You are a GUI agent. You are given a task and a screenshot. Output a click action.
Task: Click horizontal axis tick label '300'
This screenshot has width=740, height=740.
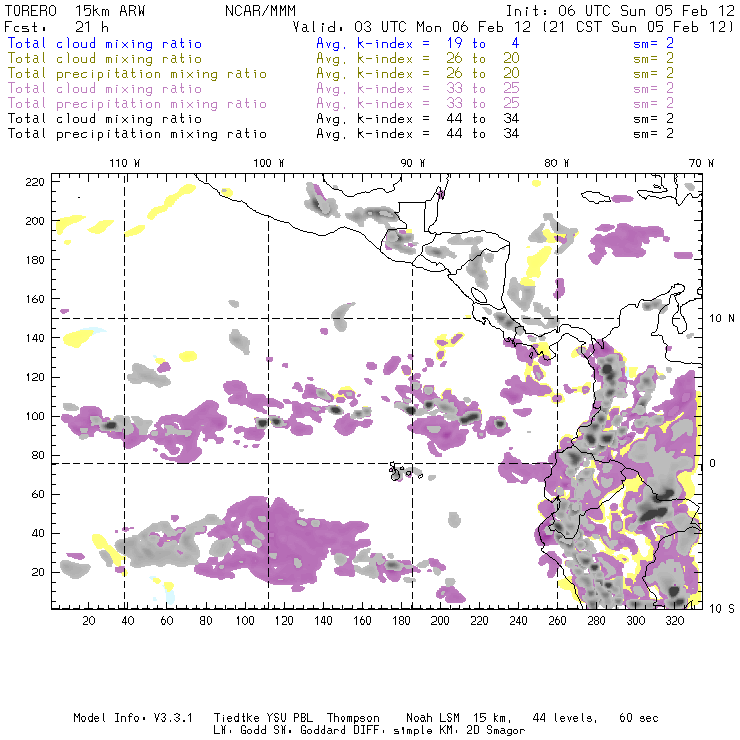(x=635, y=621)
